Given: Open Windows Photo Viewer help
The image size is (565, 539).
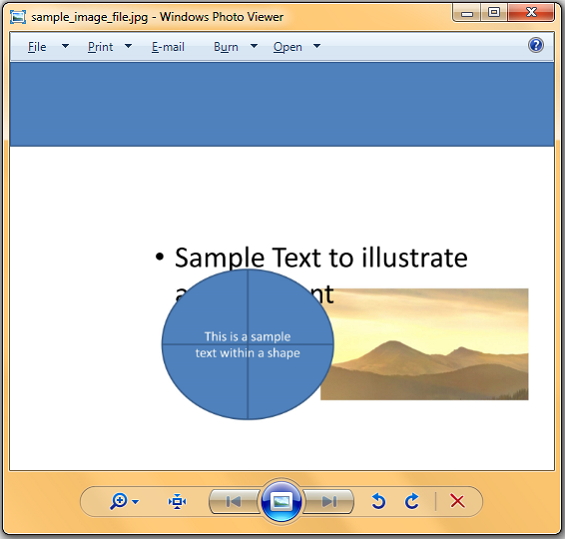Looking at the screenshot, I should point(536,45).
